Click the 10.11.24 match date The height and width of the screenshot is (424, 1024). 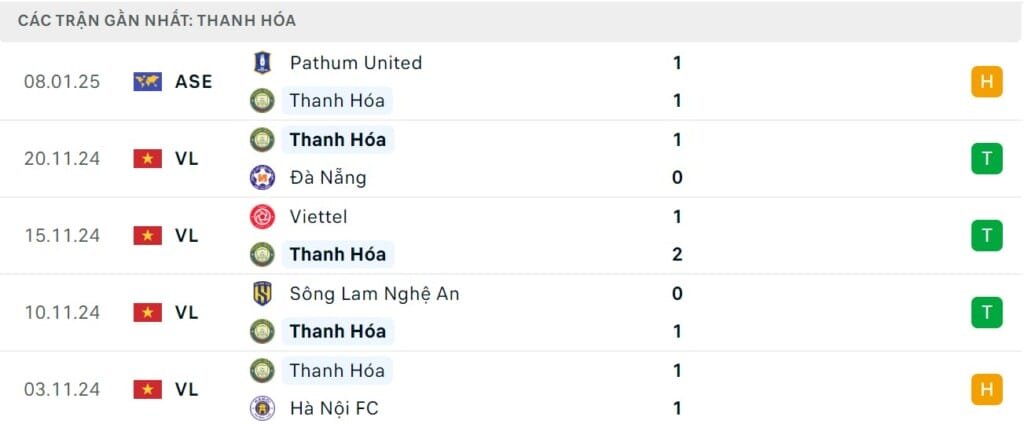click(62, 313)
